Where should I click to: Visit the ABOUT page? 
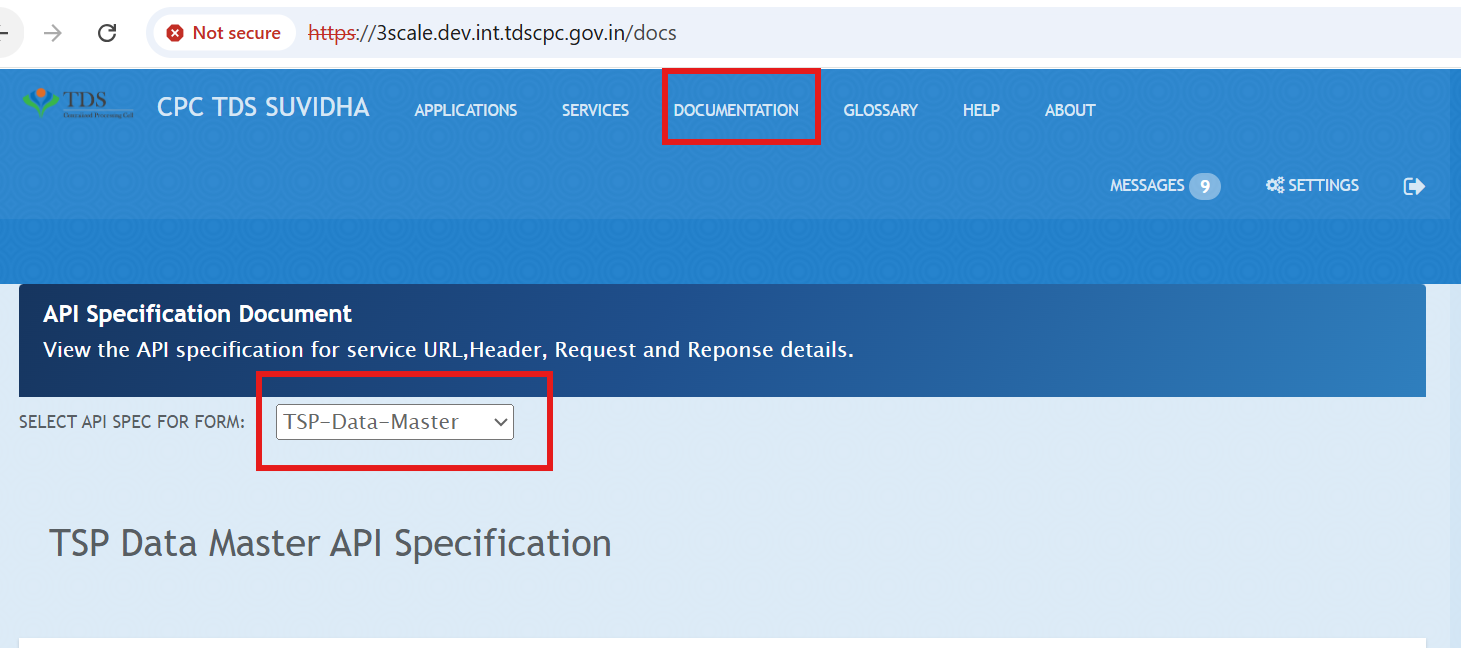tap(1069, 110)
